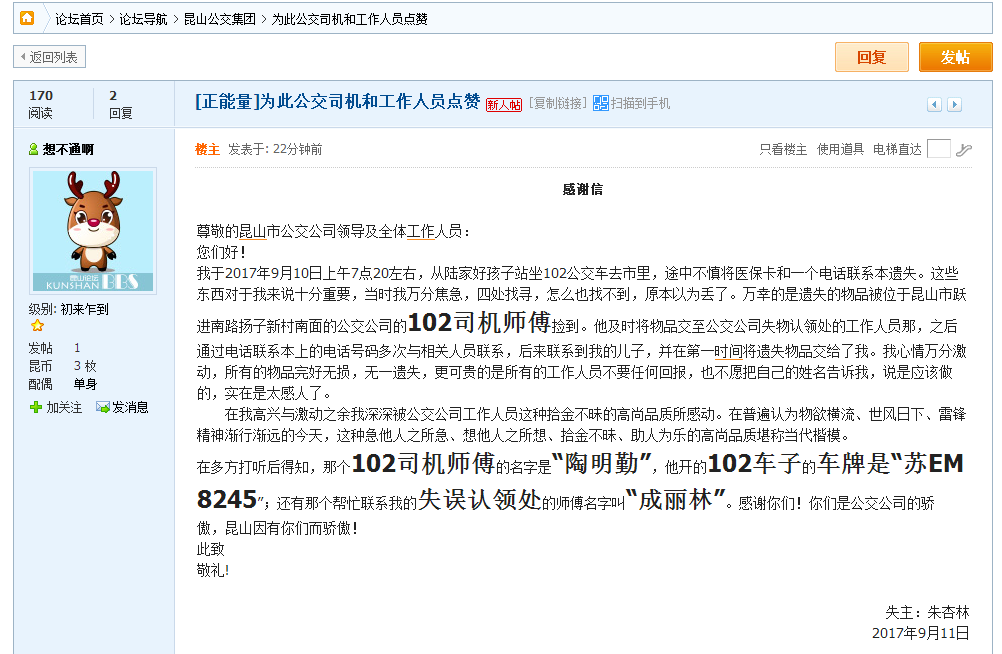This screenshot has width=1002, height=654.
Task: Open the 使用道具 tools option
Action: click(840, 149)
